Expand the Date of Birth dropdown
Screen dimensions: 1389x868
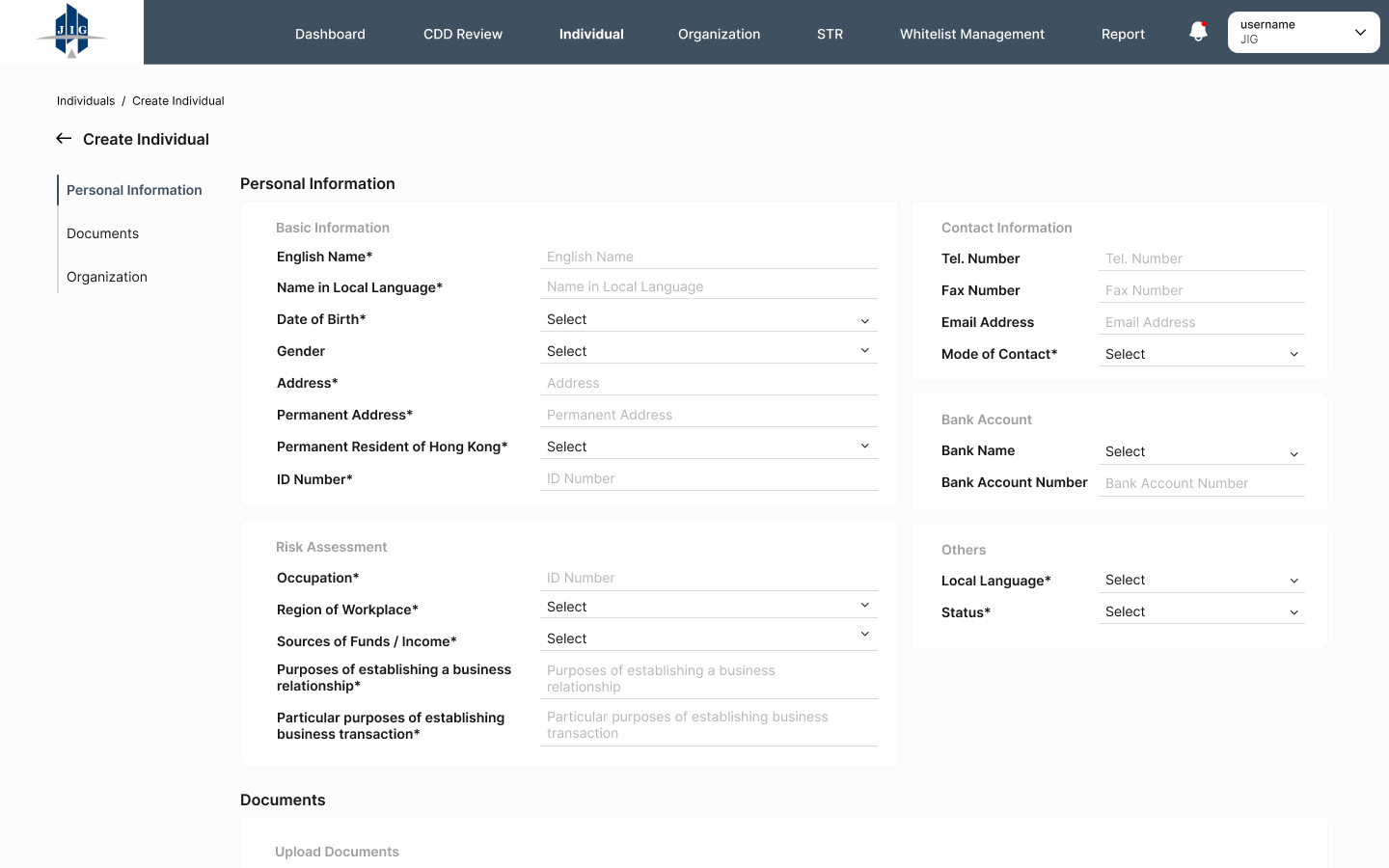pos(709,319)
